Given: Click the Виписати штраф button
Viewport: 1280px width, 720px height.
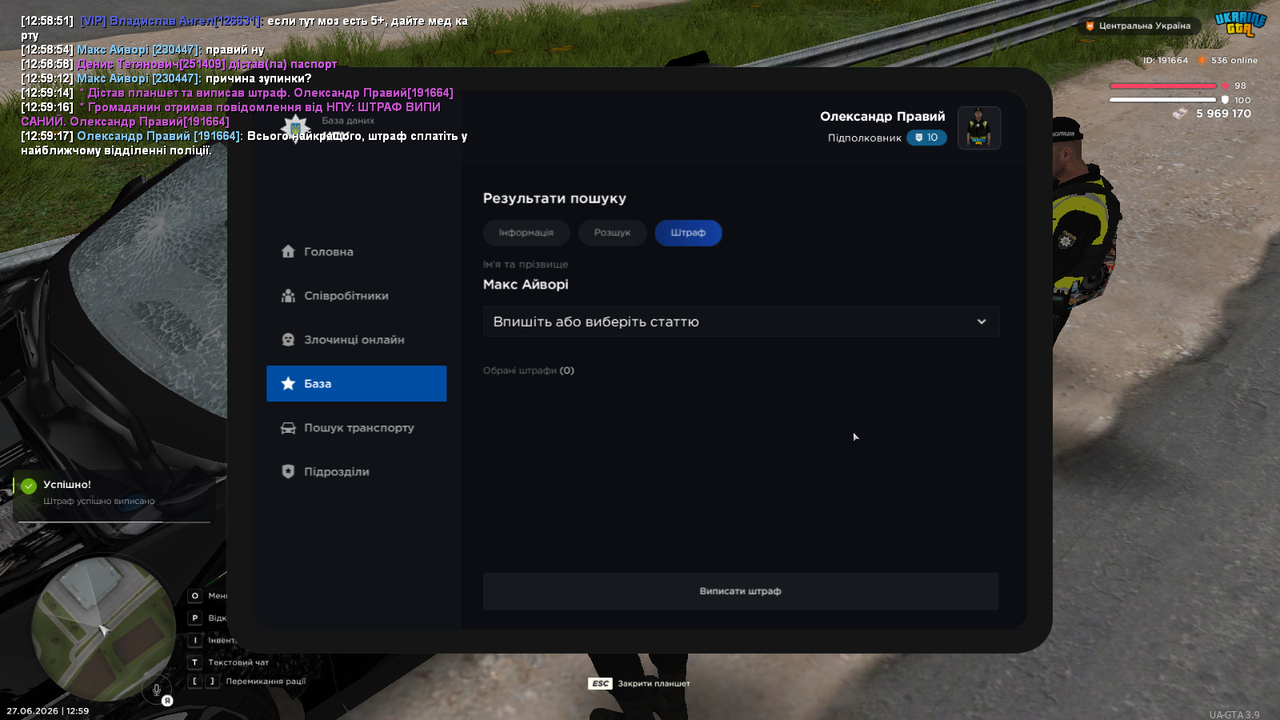Looking at the screenshot, I should (741, 591).
